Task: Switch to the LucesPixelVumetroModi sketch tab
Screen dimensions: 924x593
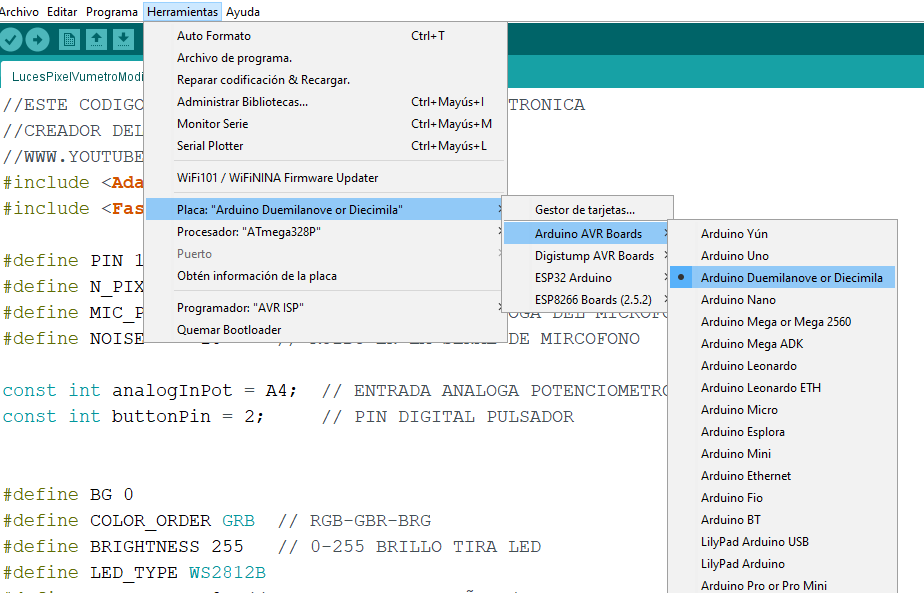Action: click(x=74, y=77)
